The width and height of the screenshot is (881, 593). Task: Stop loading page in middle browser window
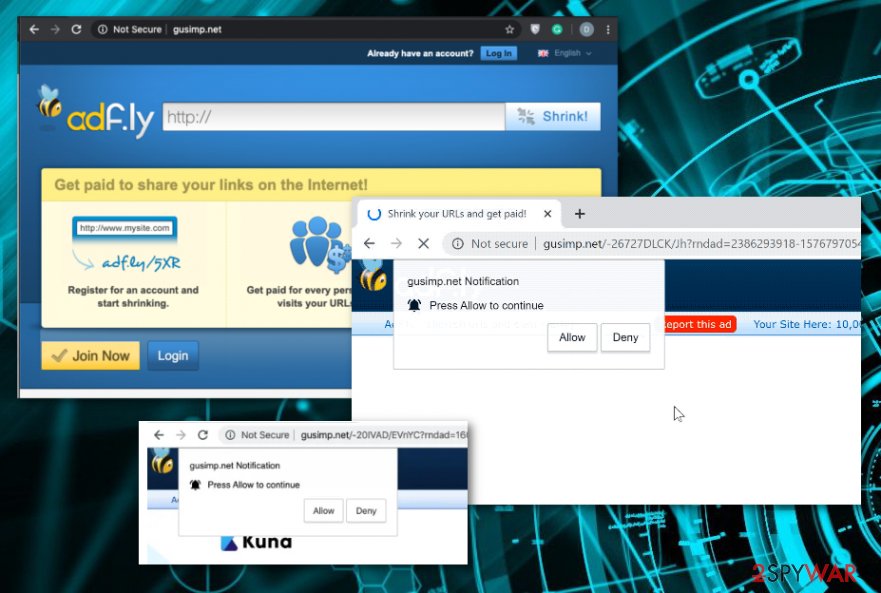424,243
